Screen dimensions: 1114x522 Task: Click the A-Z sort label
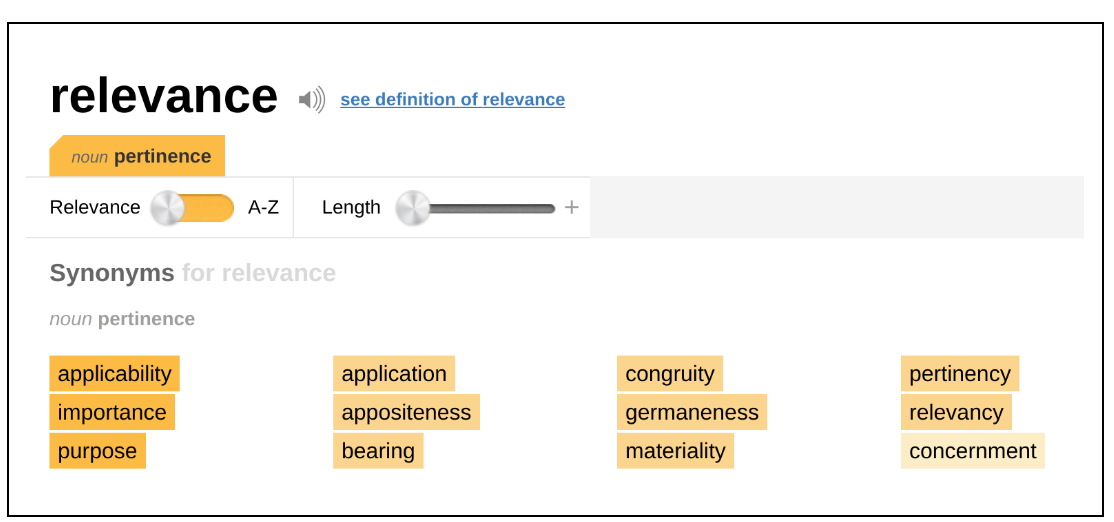pos(263,207)
